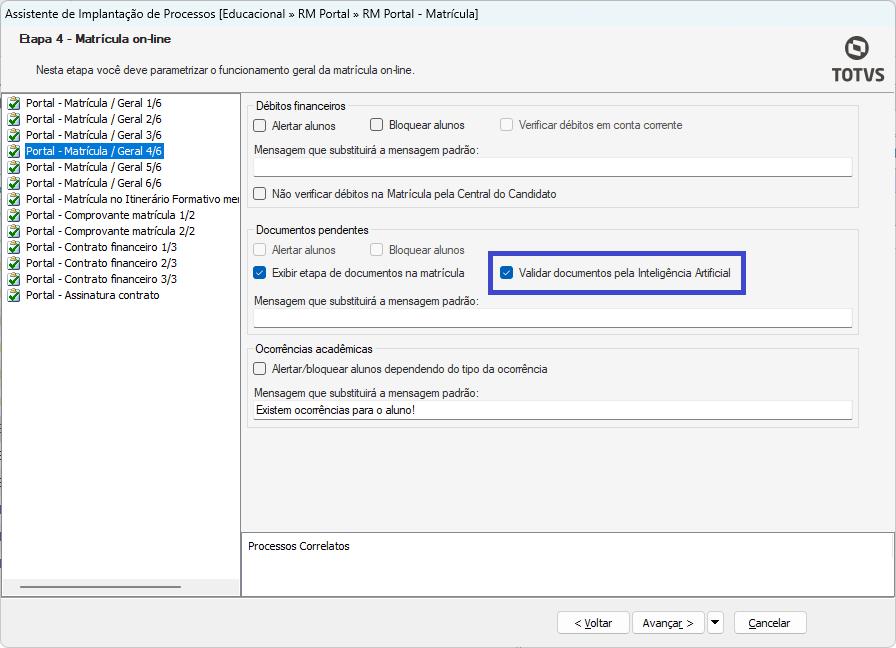The height and width of the screenshot is (648, 896).
Task: Select Portal - Matrícula / Geral 4/6 step
Action: pos(94,151)
